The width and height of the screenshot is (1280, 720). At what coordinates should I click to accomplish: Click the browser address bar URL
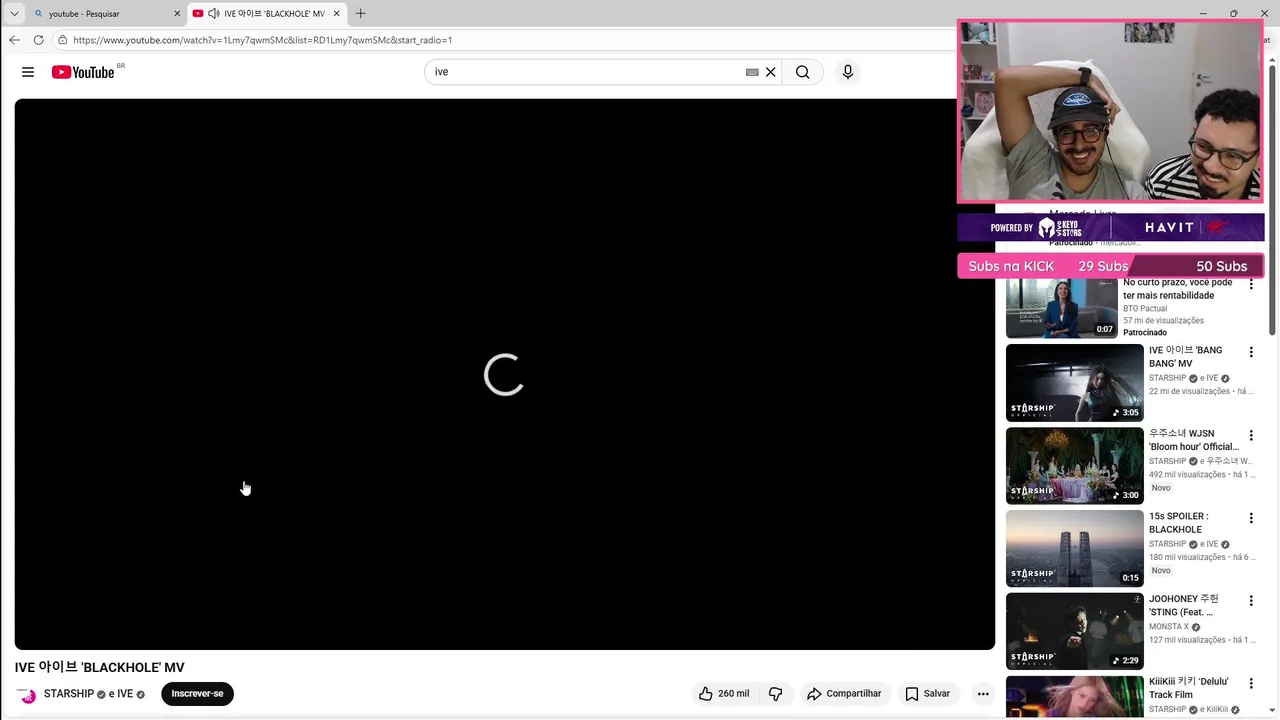pos(263,40)
